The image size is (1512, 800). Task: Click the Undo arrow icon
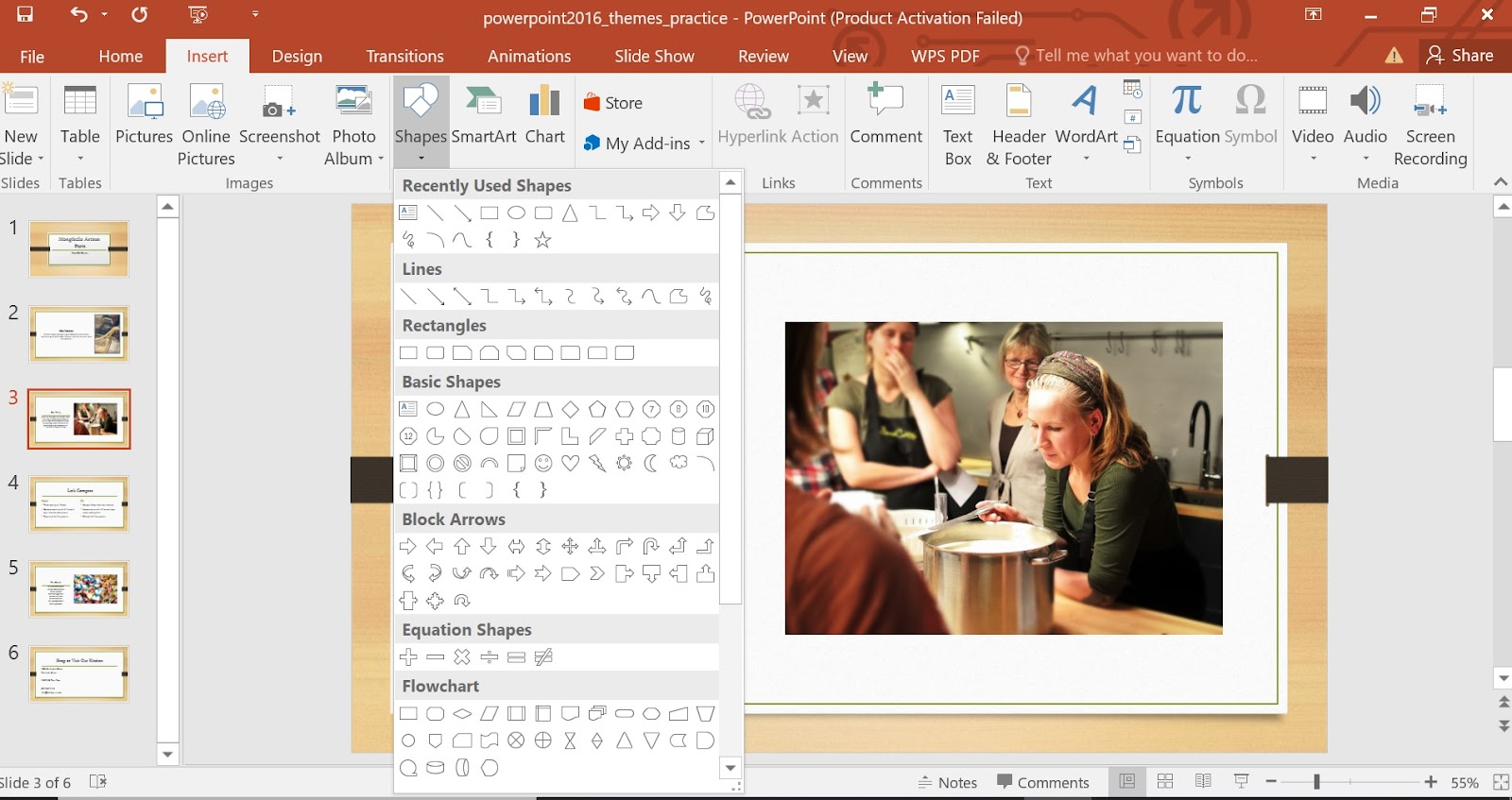coord(78,14)
